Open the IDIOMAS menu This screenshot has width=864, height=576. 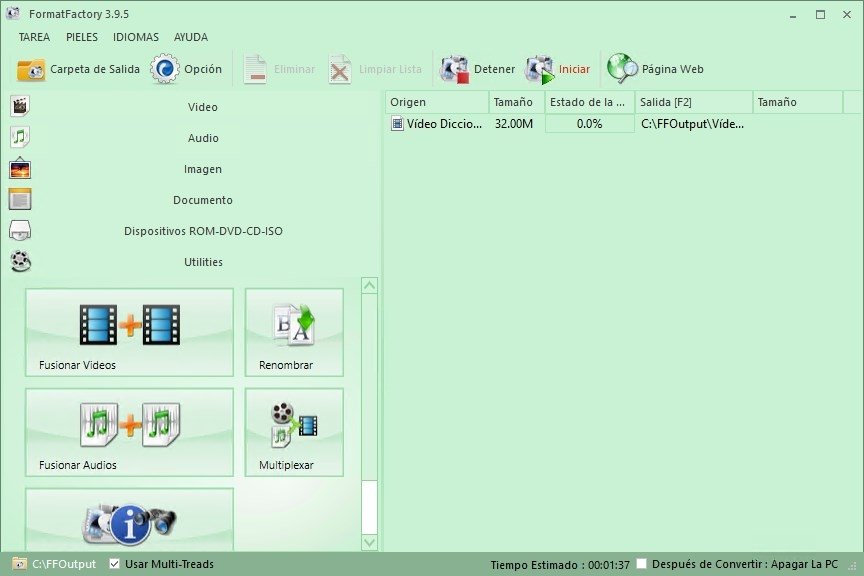pyautogui.click(x=136, y=37)
